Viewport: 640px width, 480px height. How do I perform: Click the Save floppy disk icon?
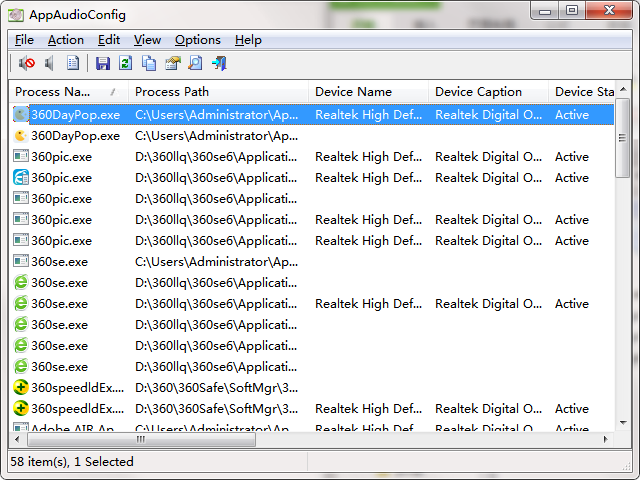click(x=103, y=64)
